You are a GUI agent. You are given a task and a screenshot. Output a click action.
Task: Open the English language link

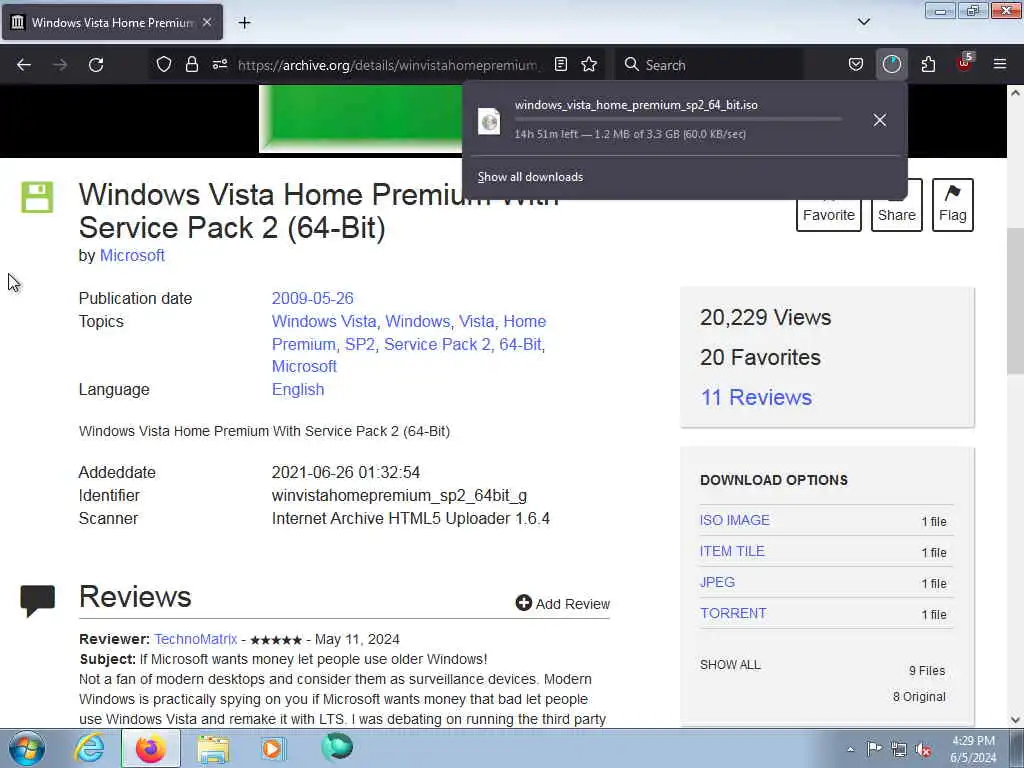[x=298, y=389]
